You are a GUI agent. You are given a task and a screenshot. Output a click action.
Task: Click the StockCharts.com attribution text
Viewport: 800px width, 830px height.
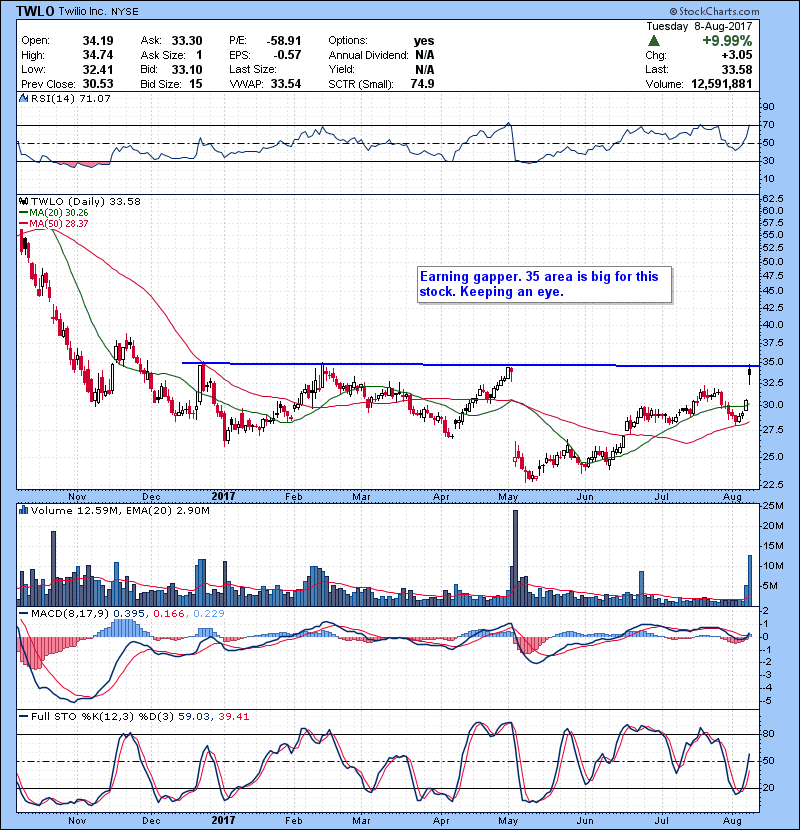click(715, 11)
